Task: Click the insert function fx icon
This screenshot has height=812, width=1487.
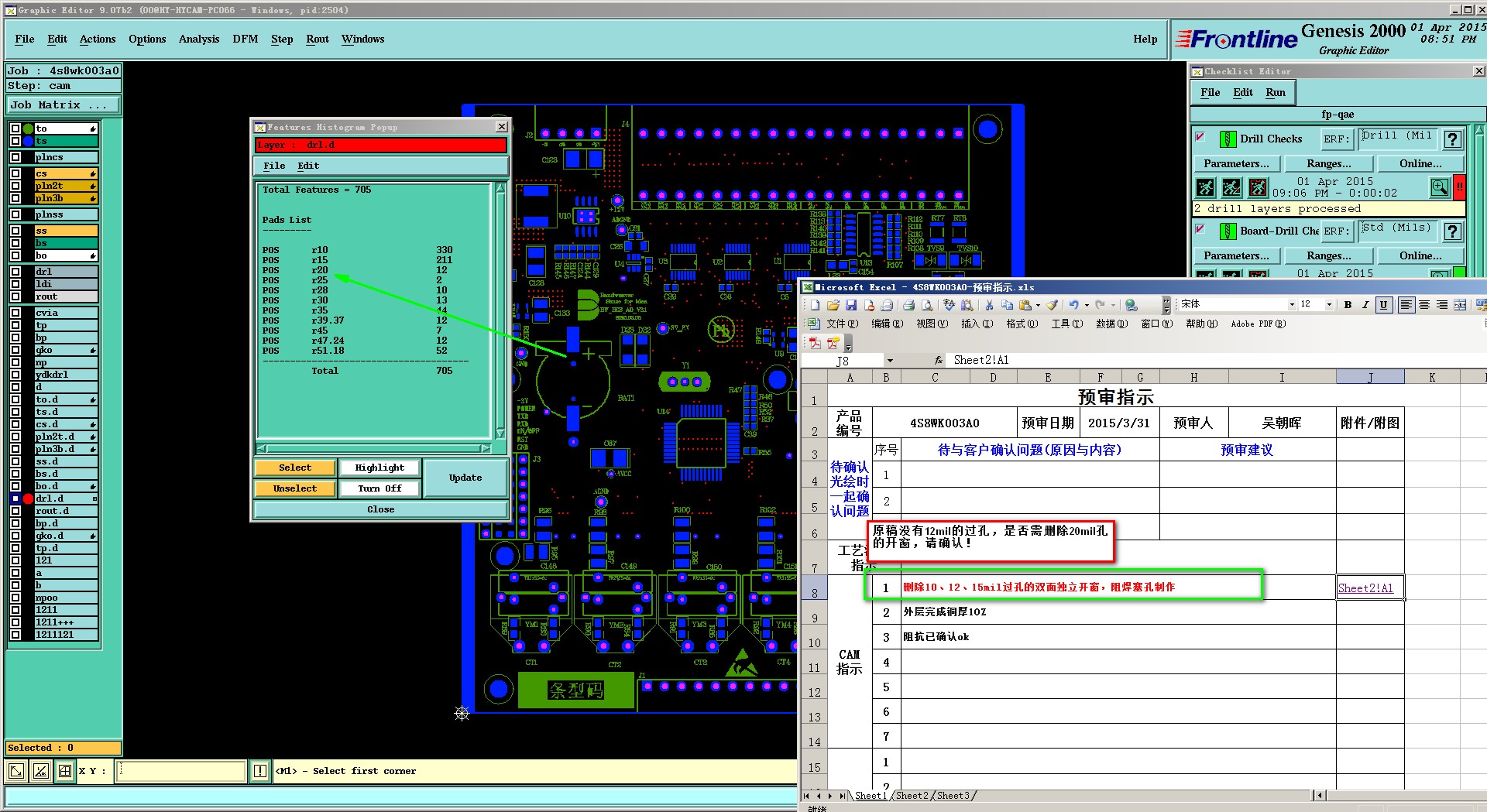Action: [938, 360]
